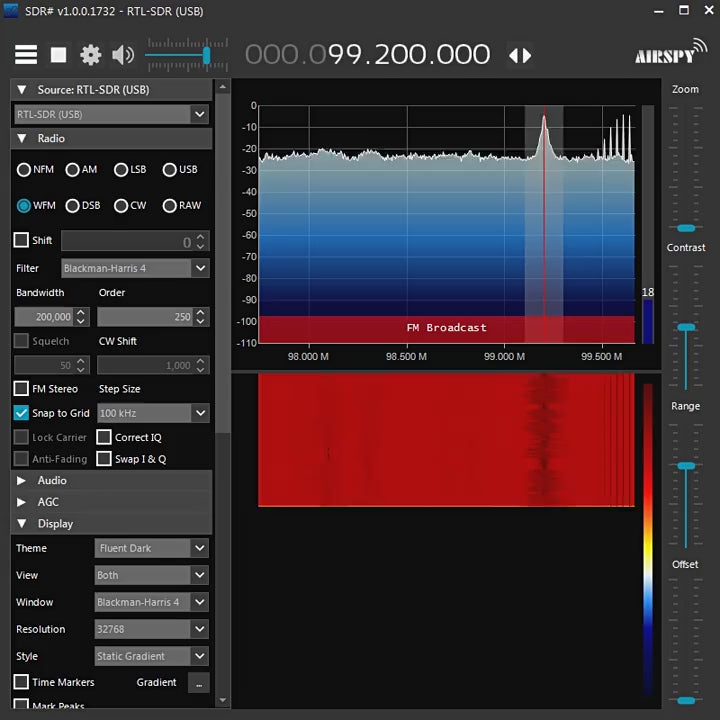Screen dimensions: 720x720
Task: Click the frequency tuning arrows icon
Action: 520,55
